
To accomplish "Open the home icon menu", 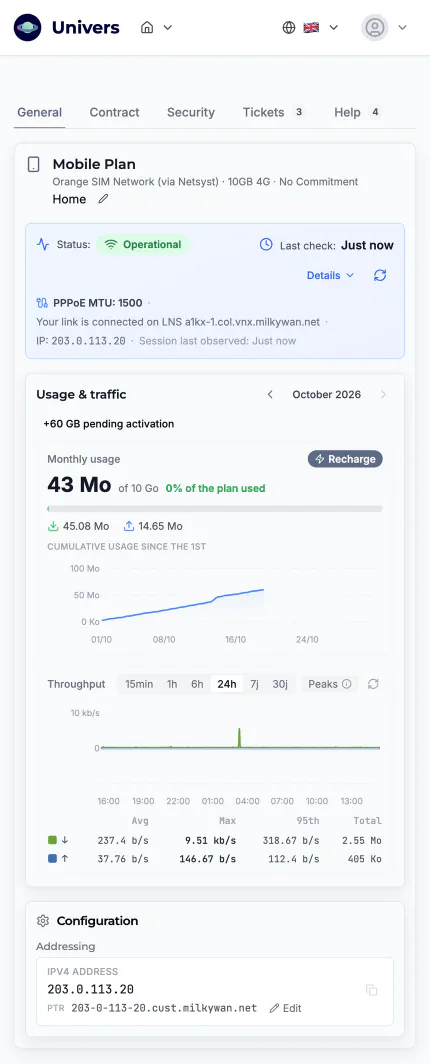I will [x=147, y=28].
